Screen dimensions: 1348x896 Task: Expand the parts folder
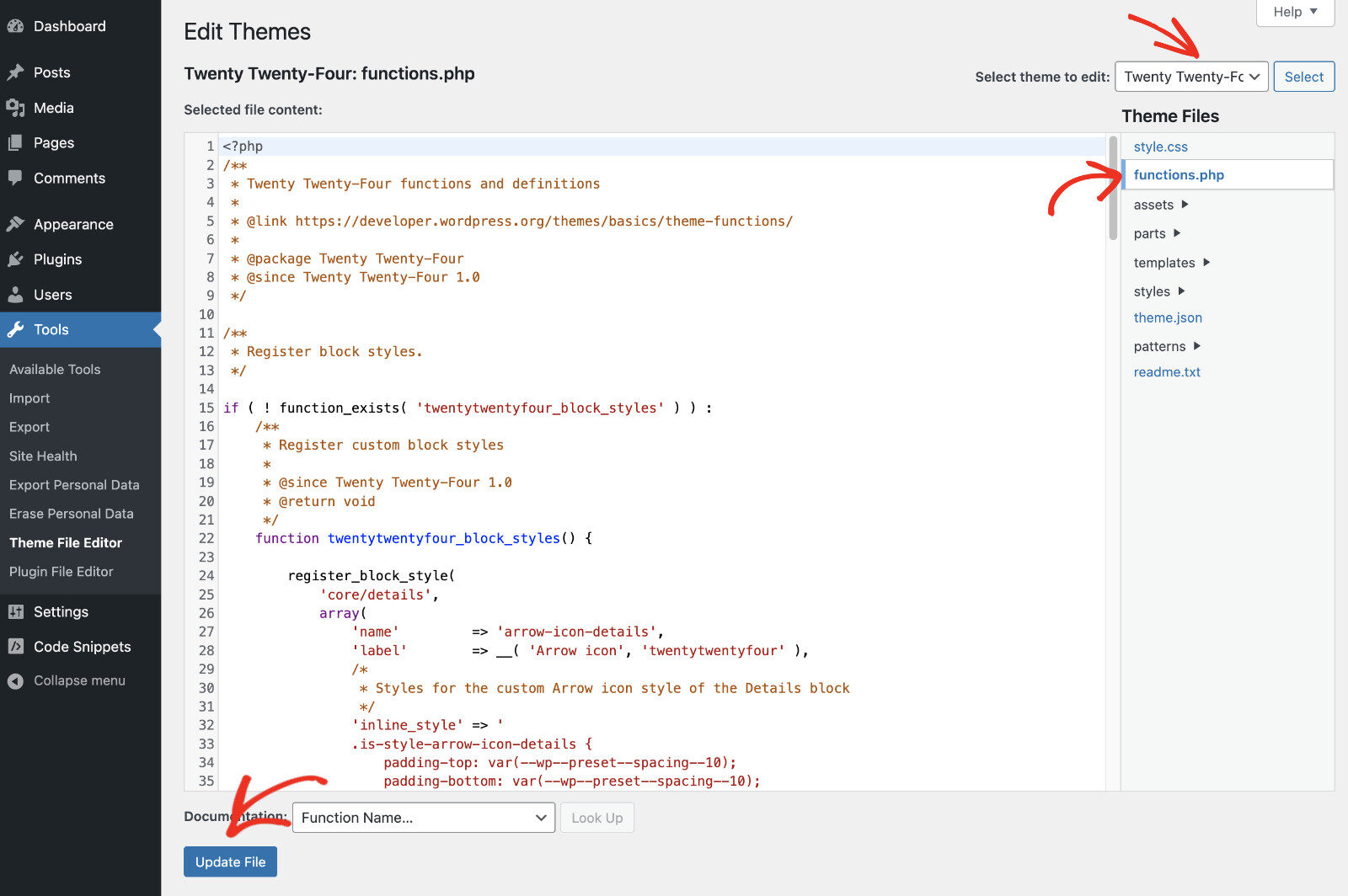point(1157,233)
